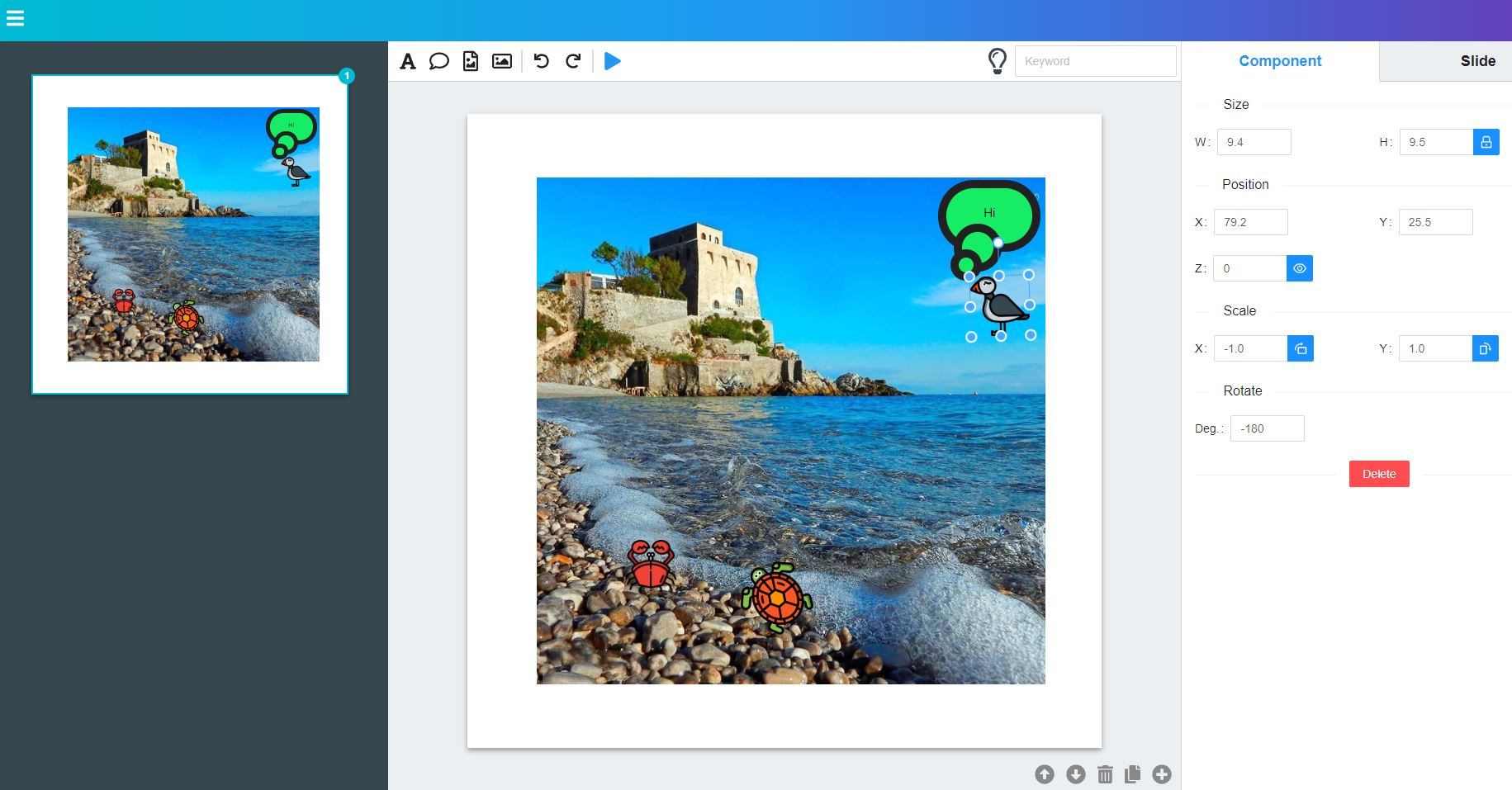Toggle component visibility eye button
1512x790 pixels.
(x=1299, y=268)
